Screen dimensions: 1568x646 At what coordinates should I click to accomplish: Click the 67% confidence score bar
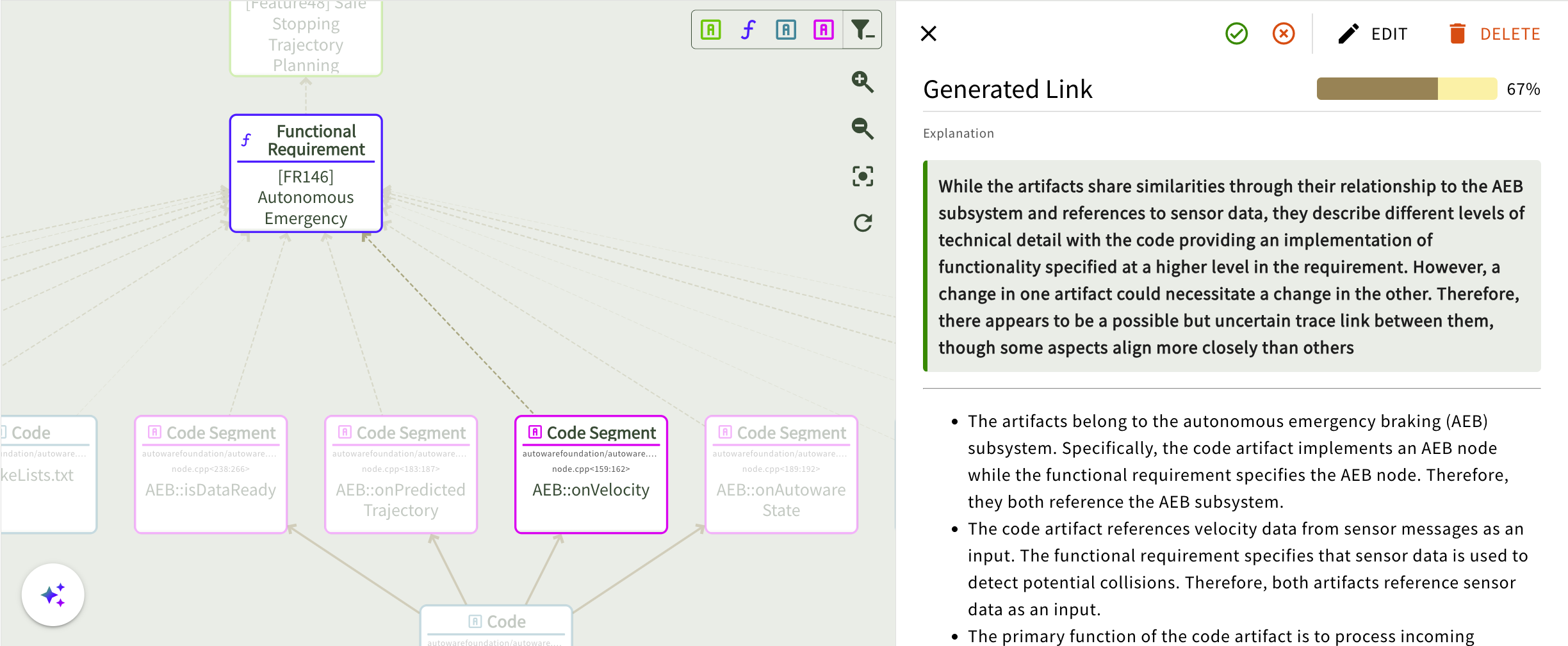click(x=1407, y=89)
